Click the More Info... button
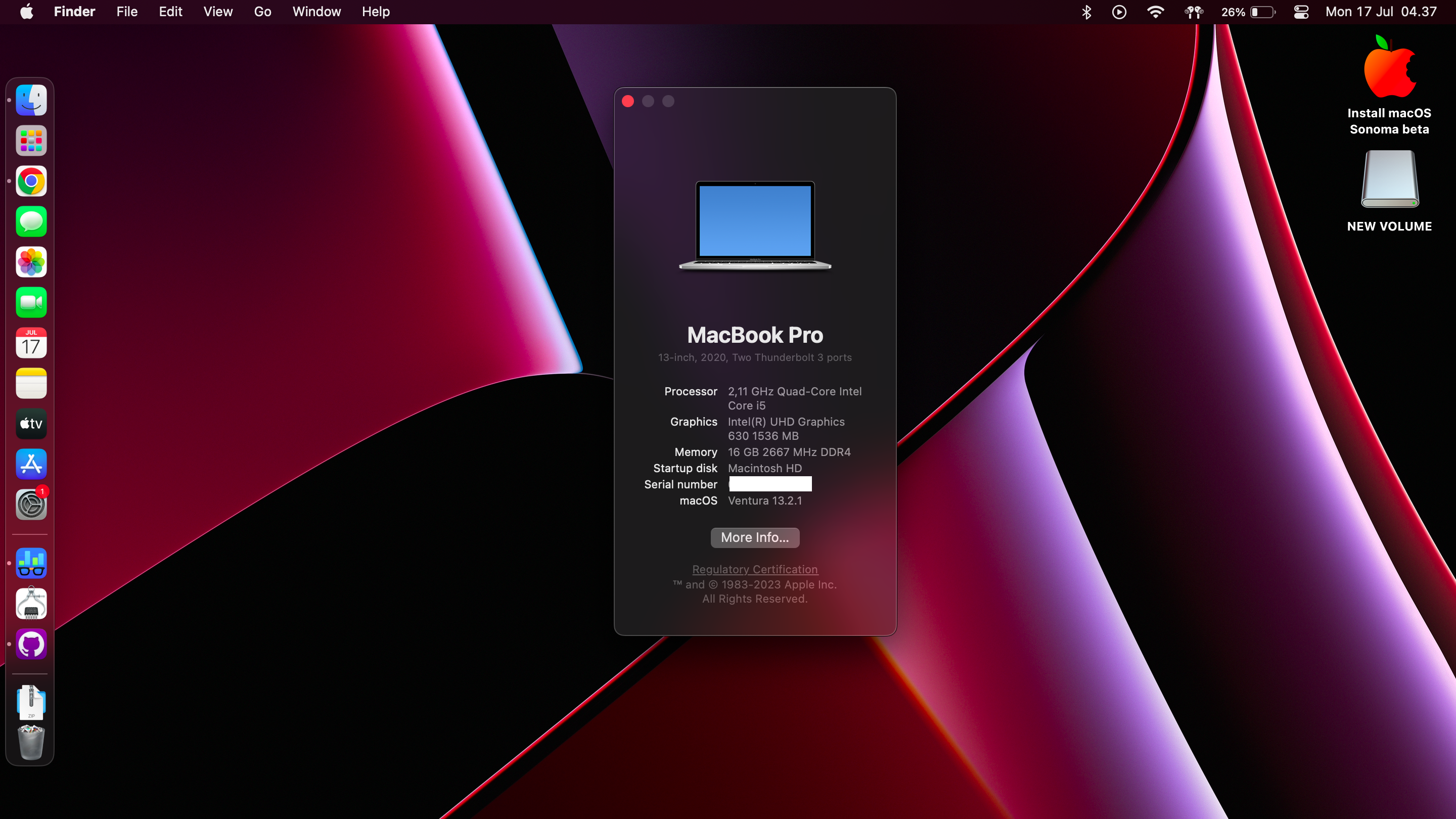1456x819 pixels. click(755, 537)
